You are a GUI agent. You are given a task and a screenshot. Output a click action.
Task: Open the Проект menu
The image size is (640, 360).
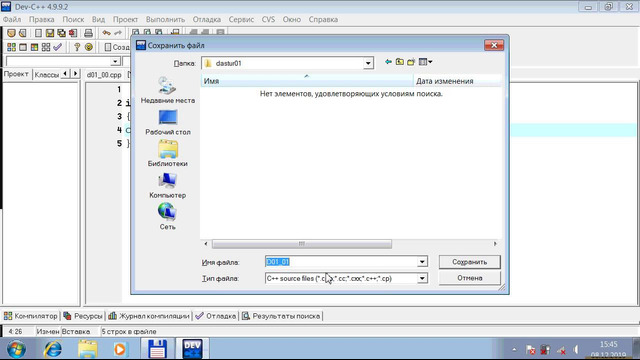[125, 20]
